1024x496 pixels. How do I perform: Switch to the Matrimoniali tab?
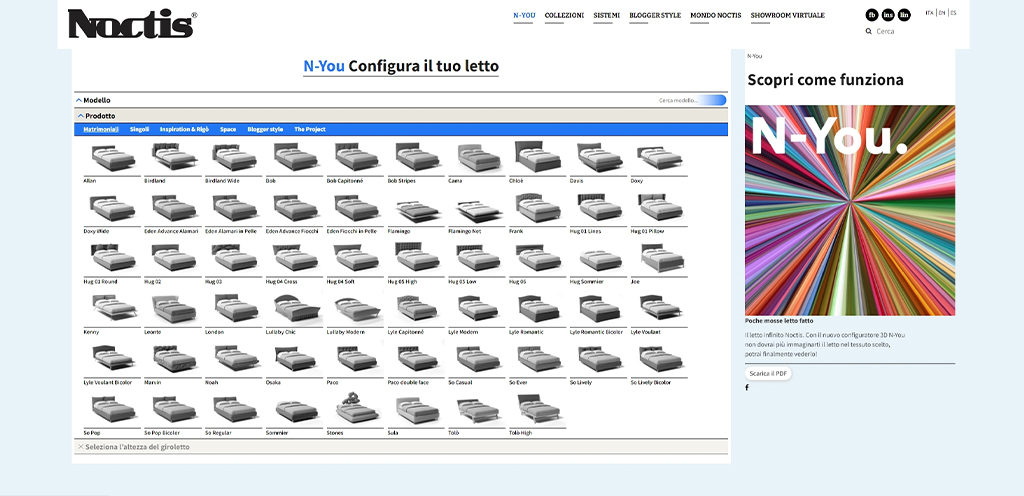pyautogui.click(x=101, y=129)
